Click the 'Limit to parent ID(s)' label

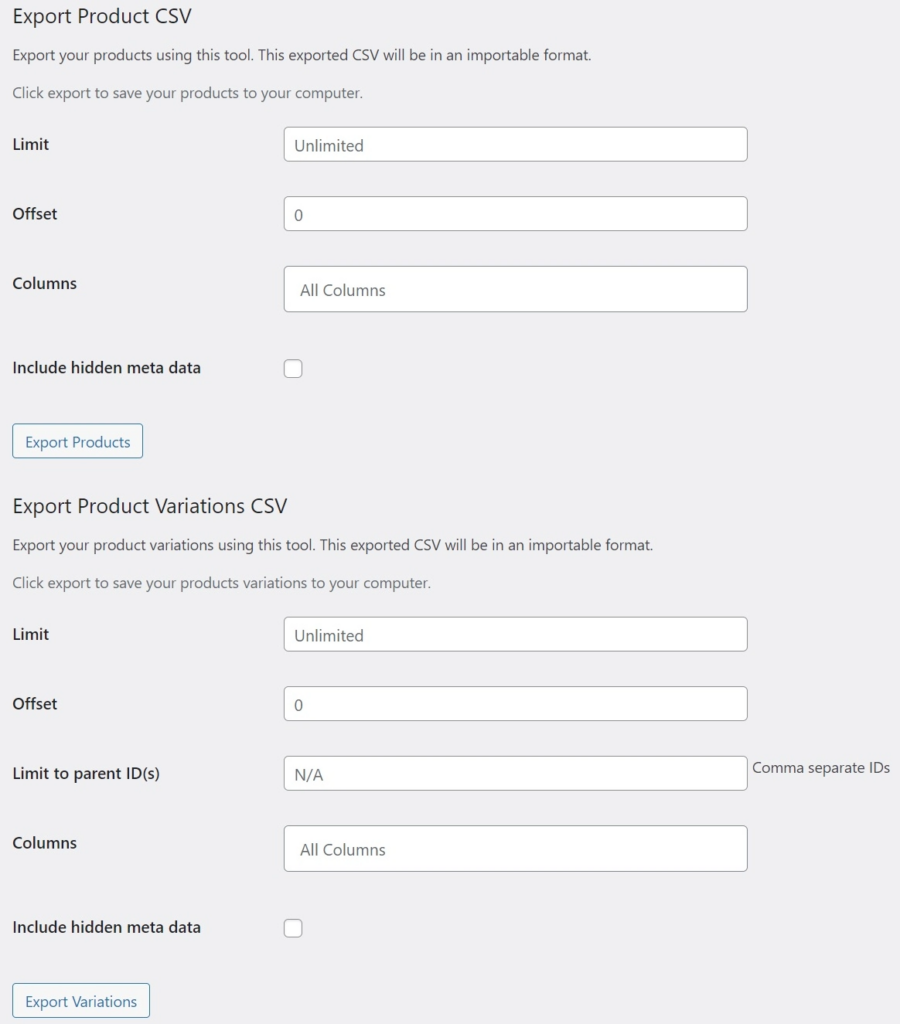tap(86, 773)
